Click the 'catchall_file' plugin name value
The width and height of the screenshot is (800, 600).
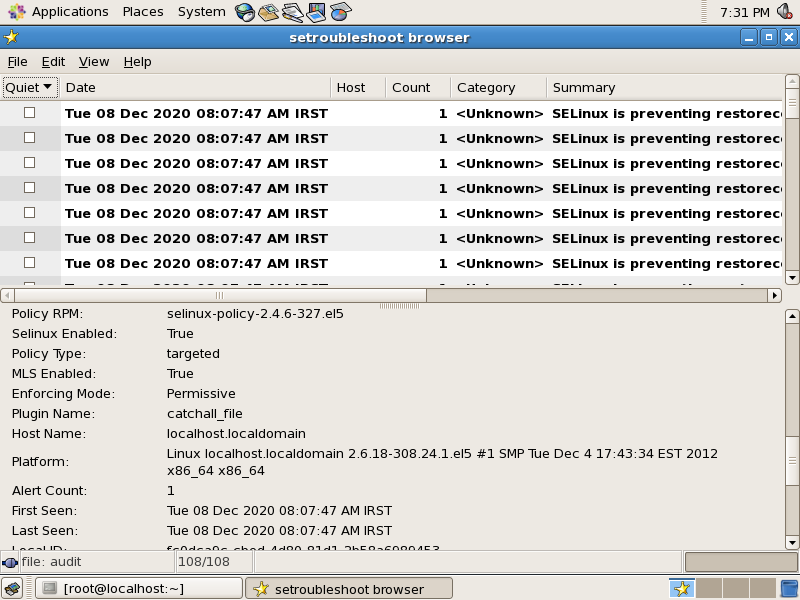(205, 414)
